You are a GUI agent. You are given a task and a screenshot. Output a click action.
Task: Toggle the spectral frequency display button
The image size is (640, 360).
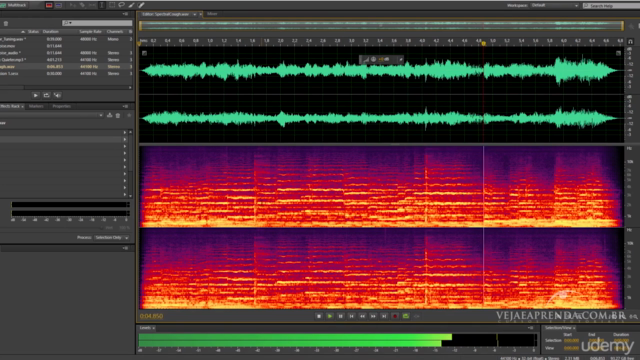49,5
